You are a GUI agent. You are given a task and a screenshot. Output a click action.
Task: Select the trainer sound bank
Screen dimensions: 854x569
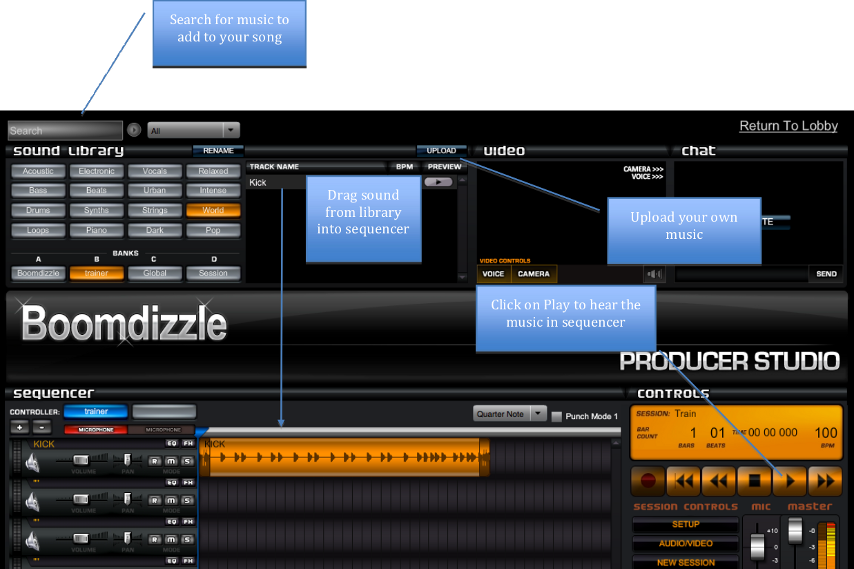(96, 273)
